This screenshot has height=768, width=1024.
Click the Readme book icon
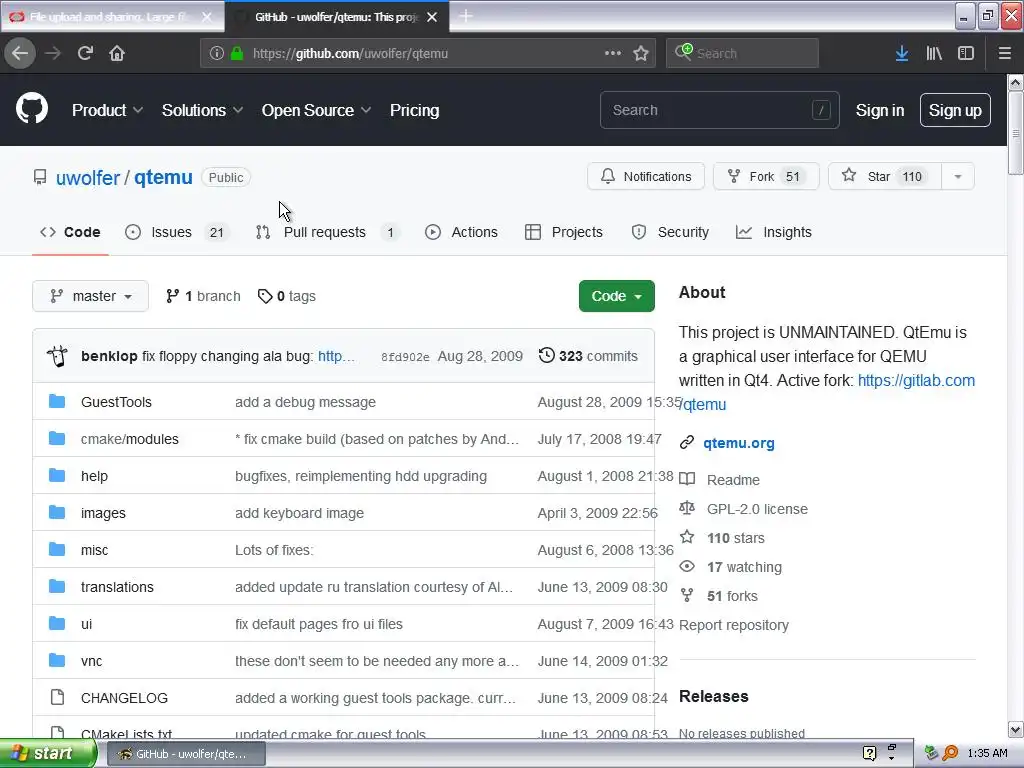click(x=687, y=479)
